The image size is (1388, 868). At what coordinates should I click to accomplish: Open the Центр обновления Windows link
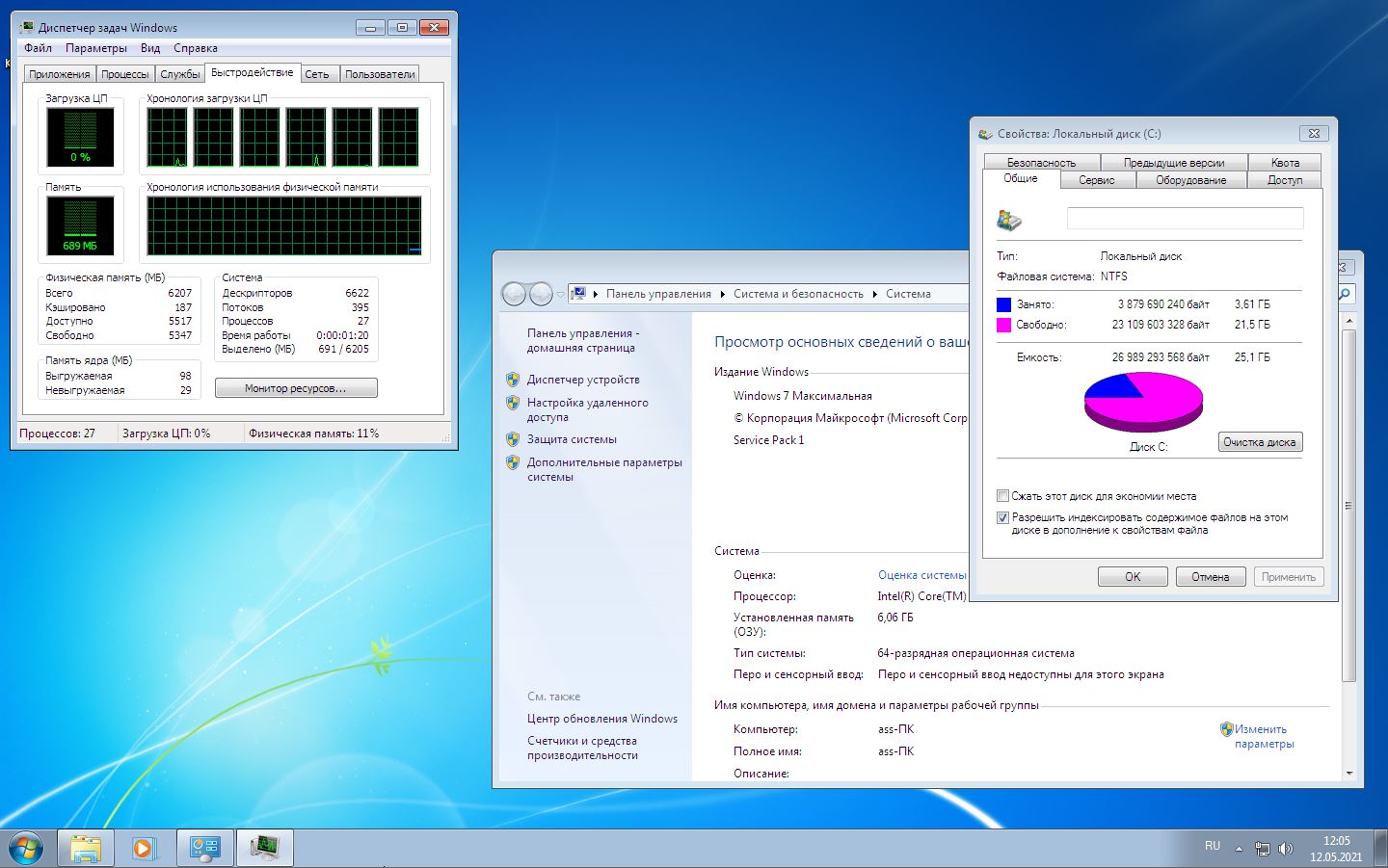click(x=601, y=719)
